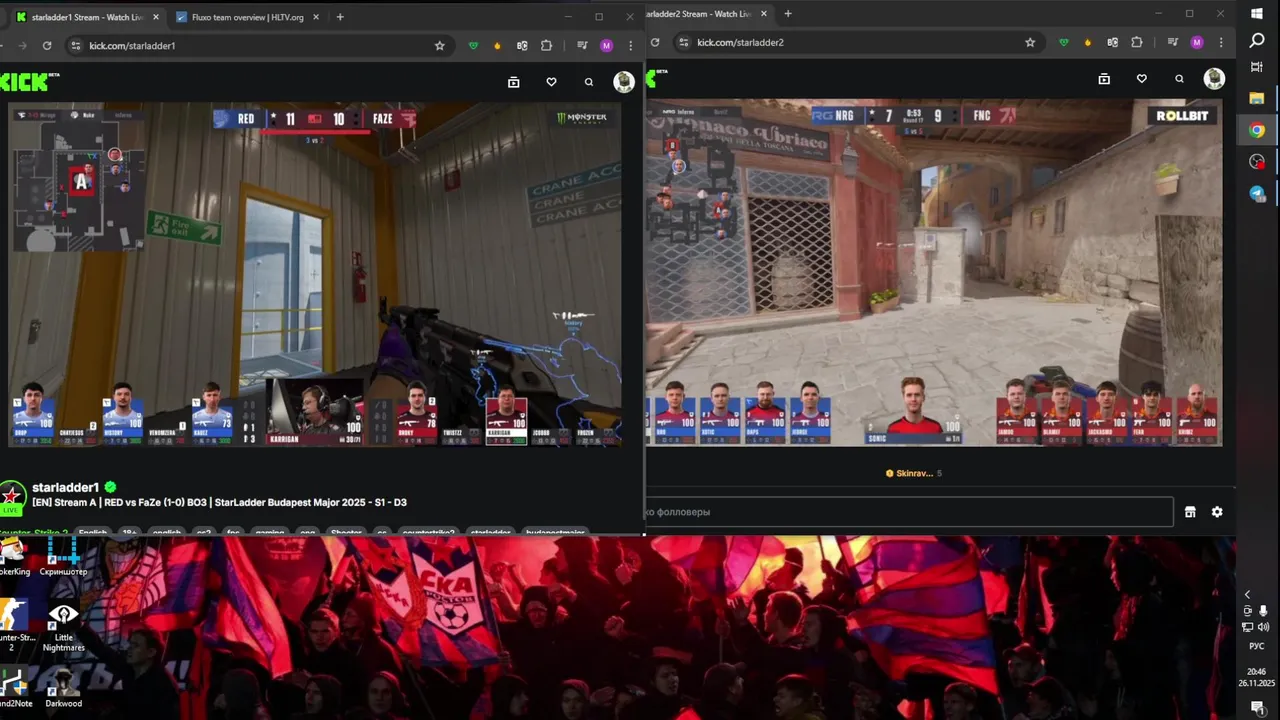
Task: Click address bar showing kick.com/starladder1
Action: point(258,45)
